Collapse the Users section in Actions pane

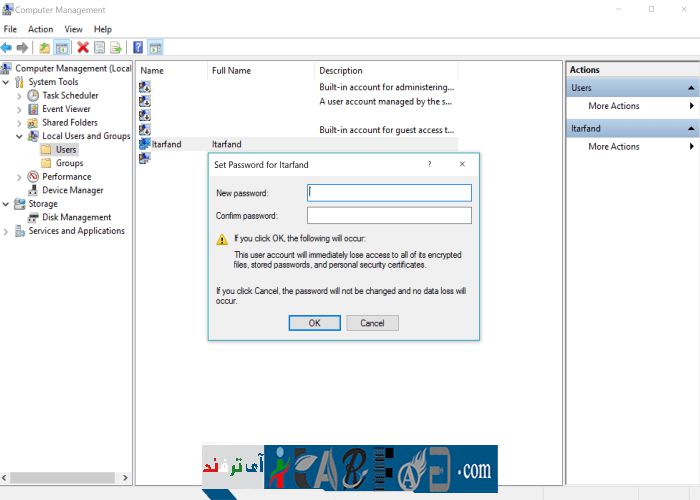[691, 88]
